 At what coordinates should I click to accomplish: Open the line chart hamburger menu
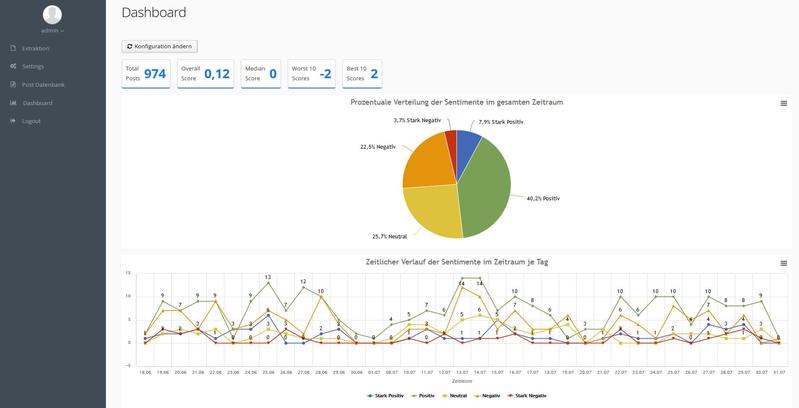[783, 263]
